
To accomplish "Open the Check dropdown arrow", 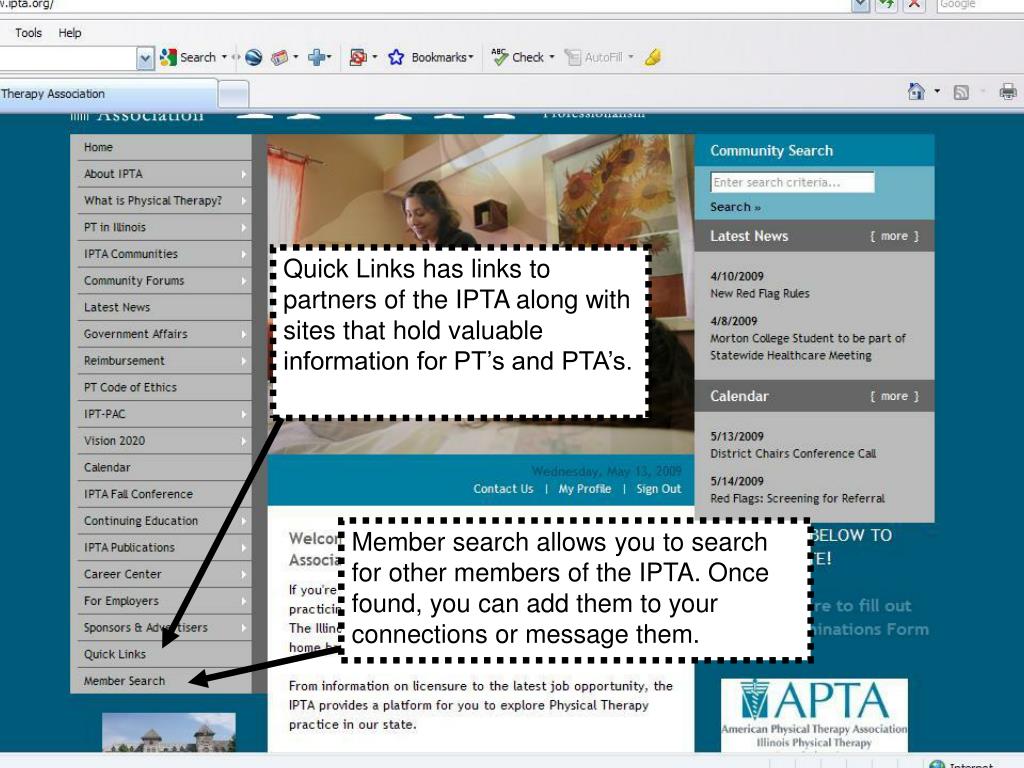I will 552,57.
